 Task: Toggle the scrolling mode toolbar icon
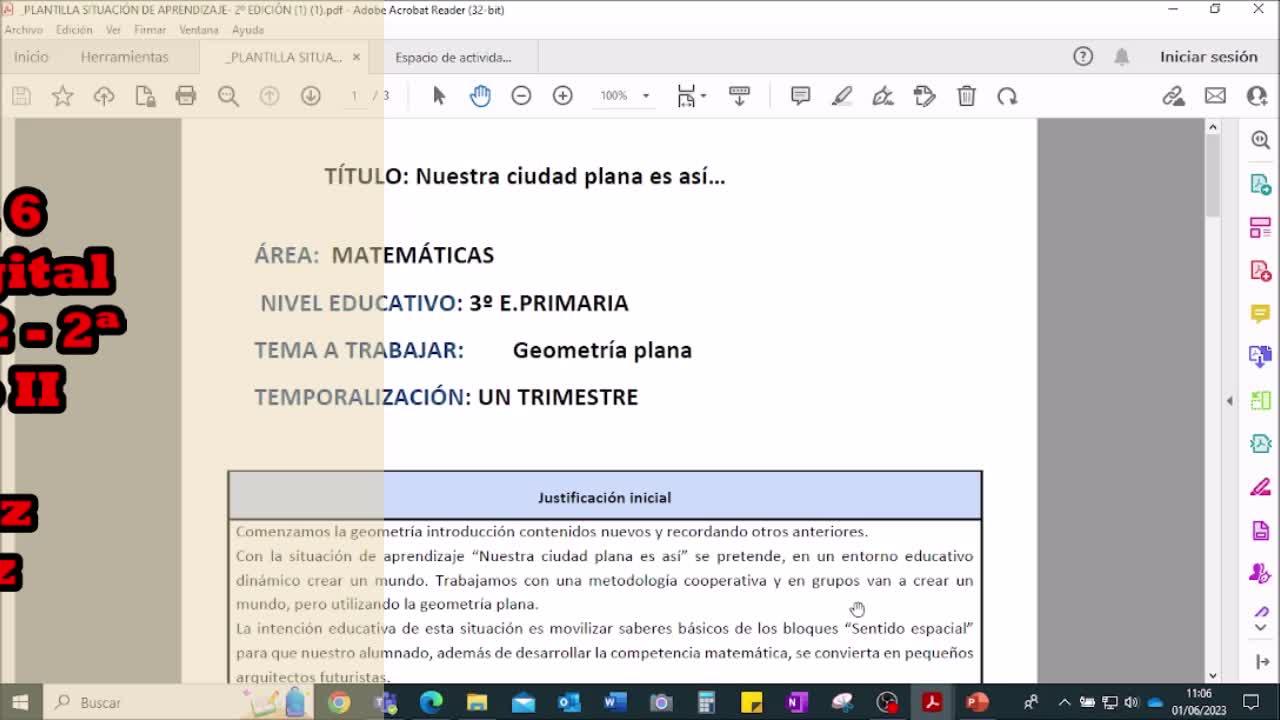[739, 96]
